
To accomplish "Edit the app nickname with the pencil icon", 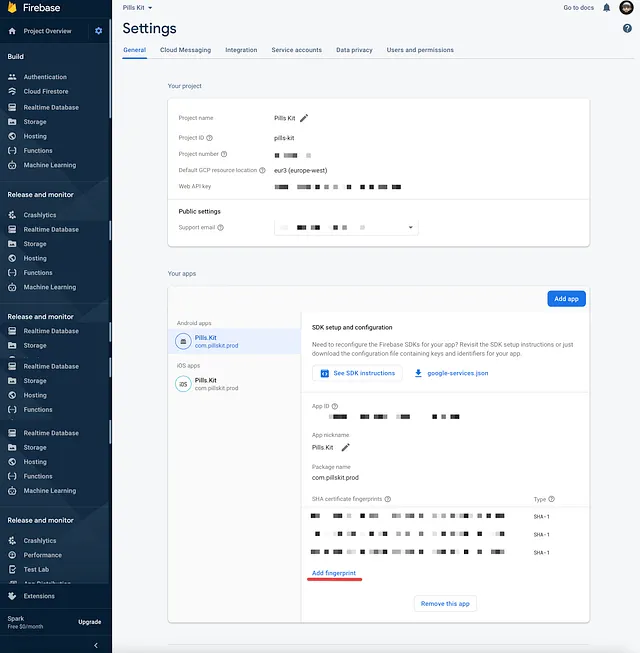I will (346, 448).
